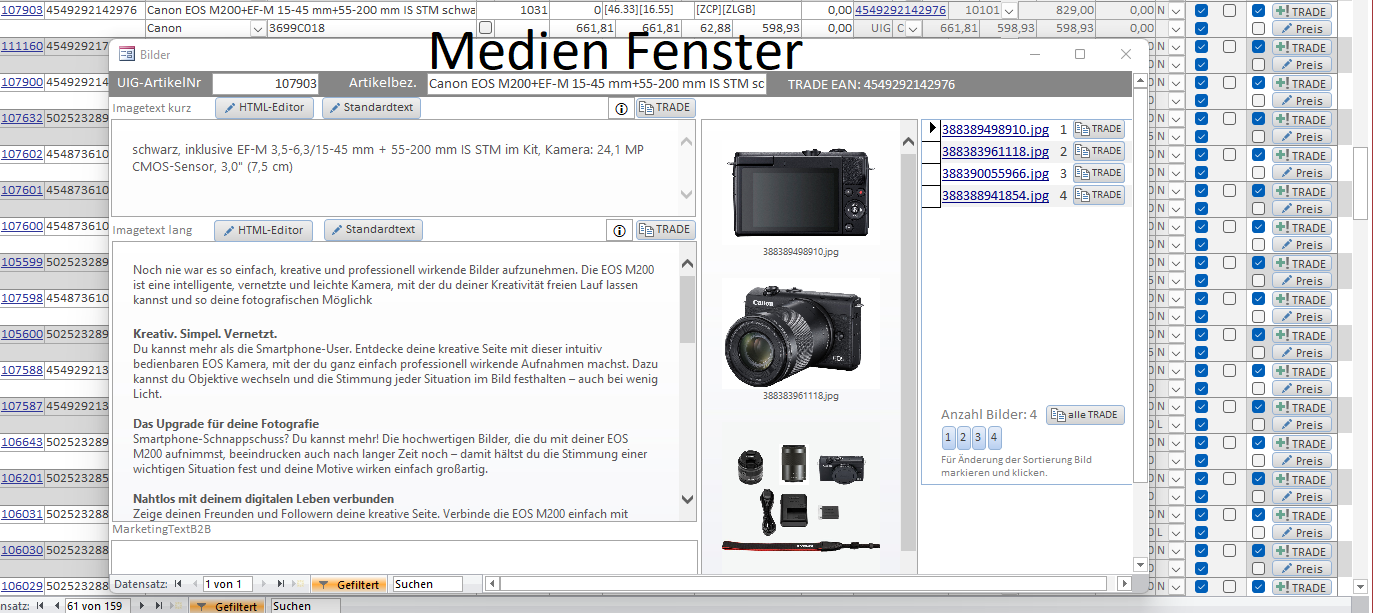Toggle checkbox directly left of TRADE in row 107903
Image resolution: width=1377 pixels, height=613 pixels.
[x=1258, y=11]
